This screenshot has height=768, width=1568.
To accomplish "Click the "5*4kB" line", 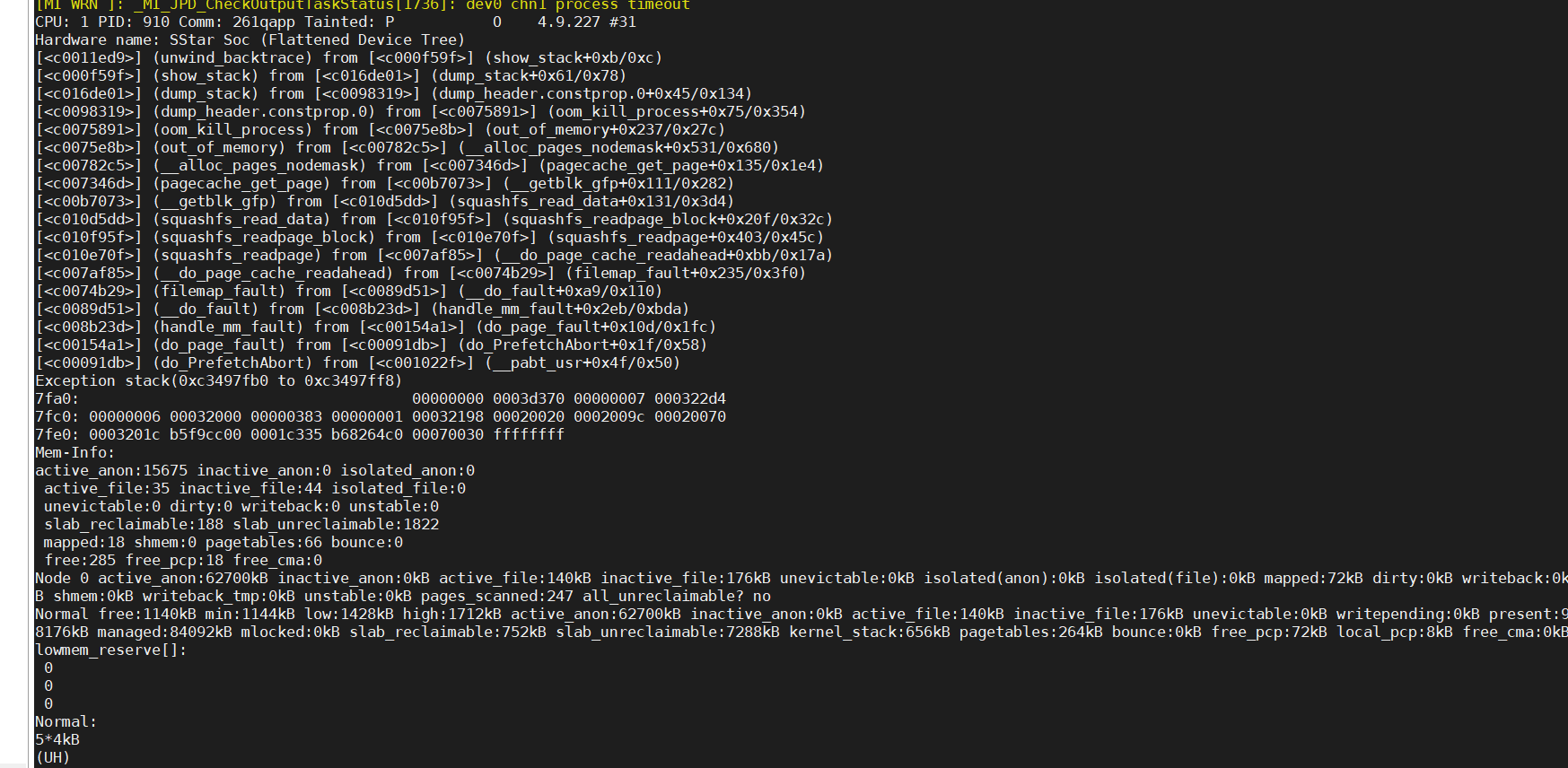I will click(57, 739).
